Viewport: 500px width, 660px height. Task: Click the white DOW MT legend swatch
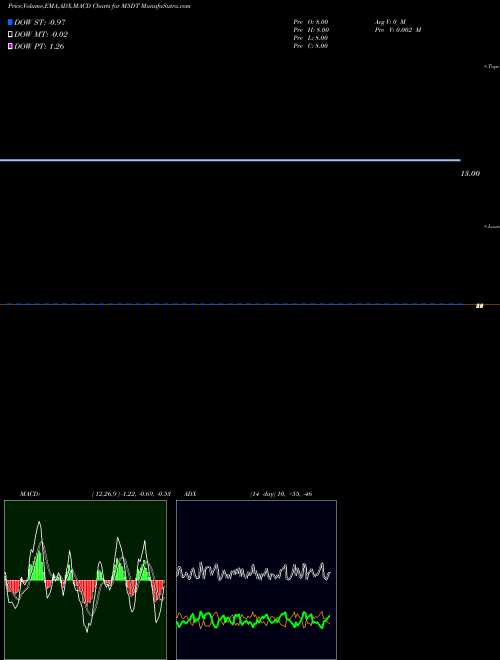point(10,35)
